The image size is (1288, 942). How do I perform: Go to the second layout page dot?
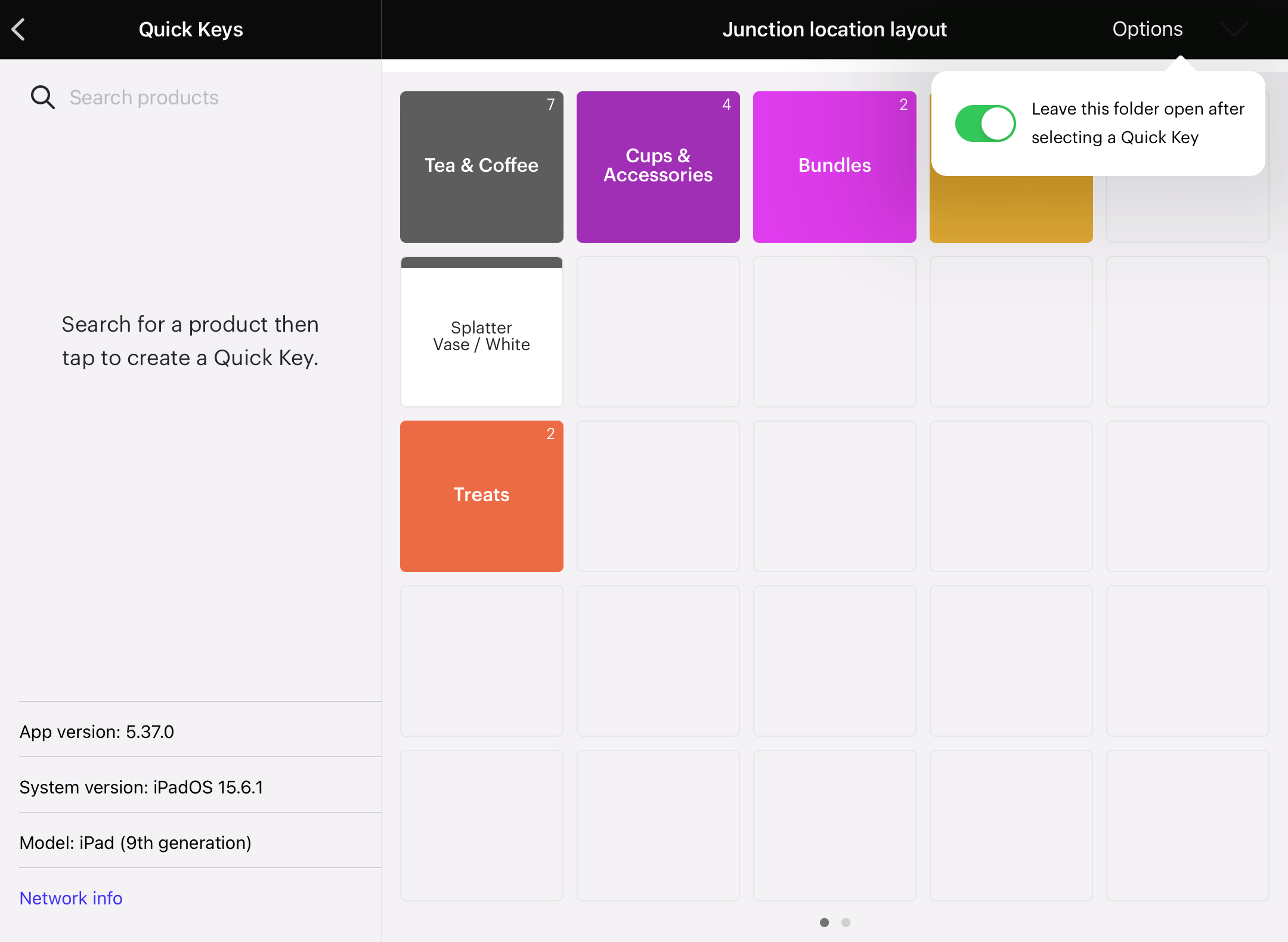846,922
